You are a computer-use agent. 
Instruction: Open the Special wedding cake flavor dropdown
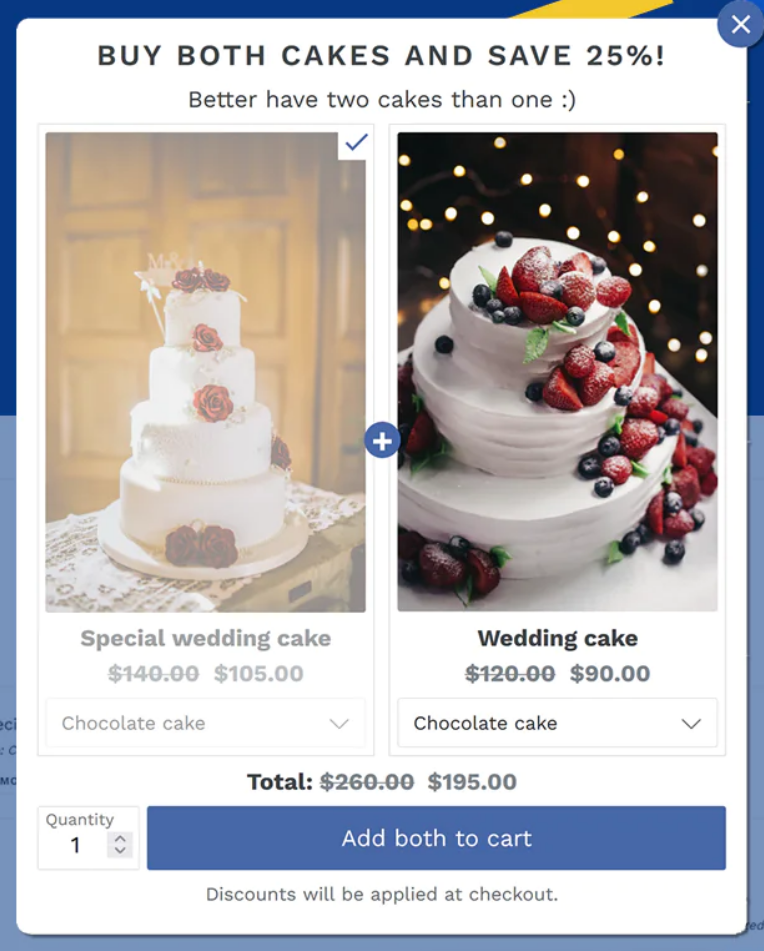[x=206, y=723]
